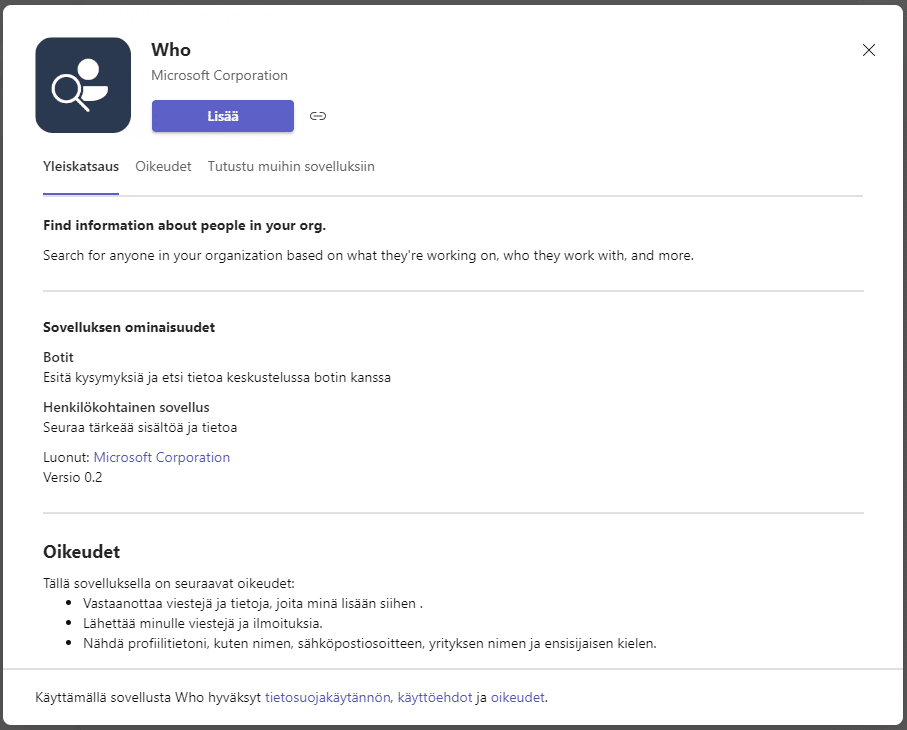Screen dimensions: 907x730
Task: Click the Henkilökohtainen sovellus feature label
Action: click(x=126, y=407)
